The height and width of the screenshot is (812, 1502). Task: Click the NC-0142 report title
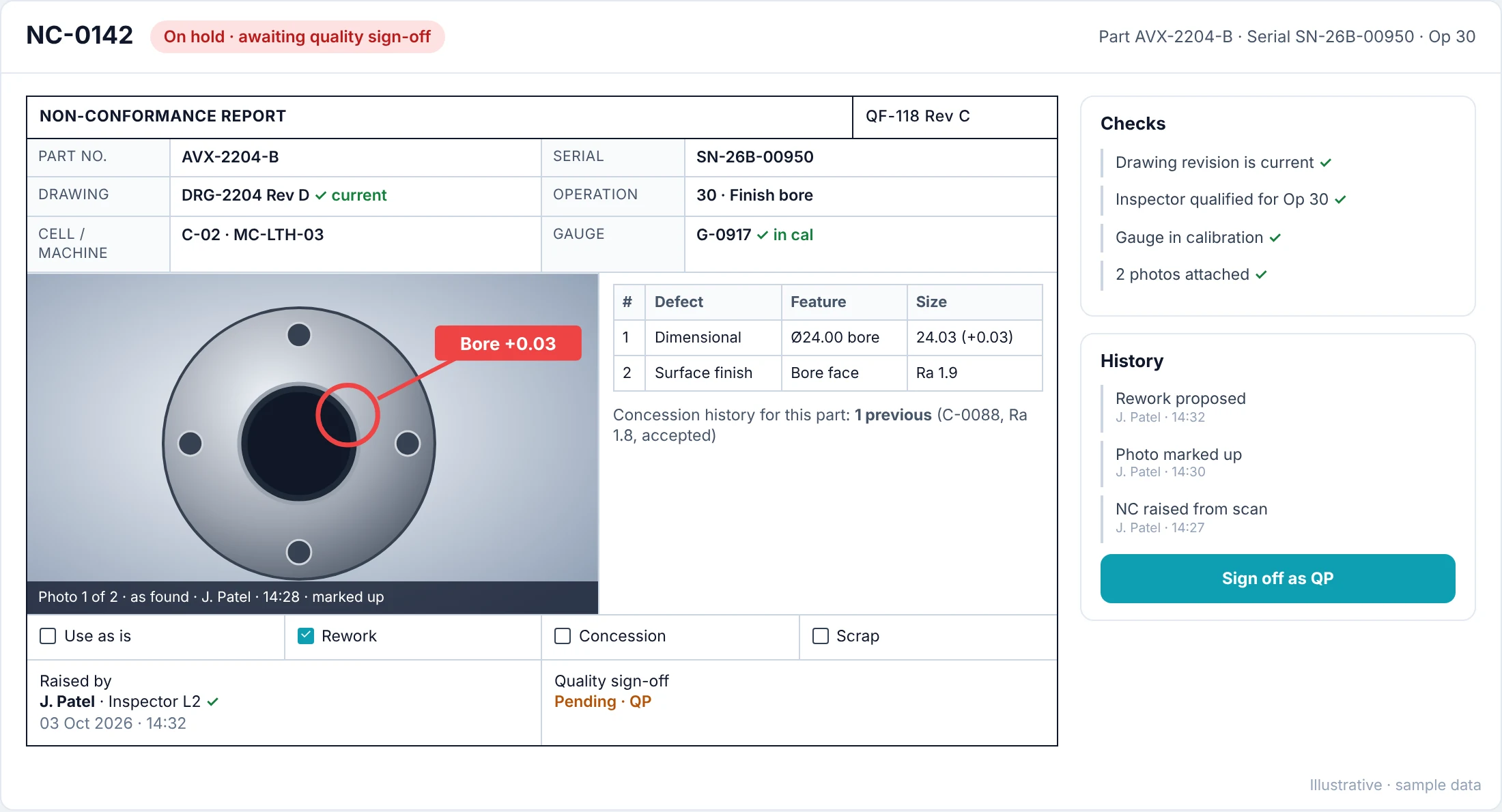79,35
